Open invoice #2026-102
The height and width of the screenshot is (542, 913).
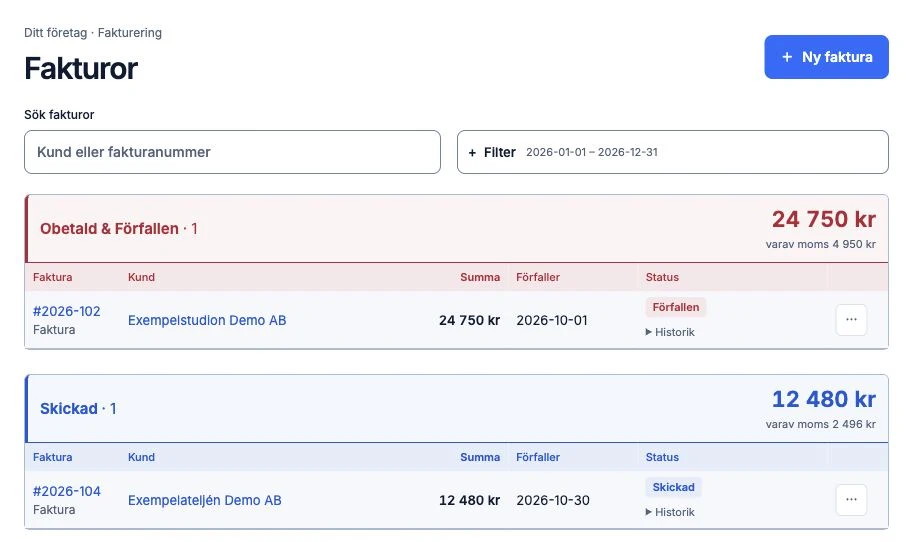pos(66,311)
